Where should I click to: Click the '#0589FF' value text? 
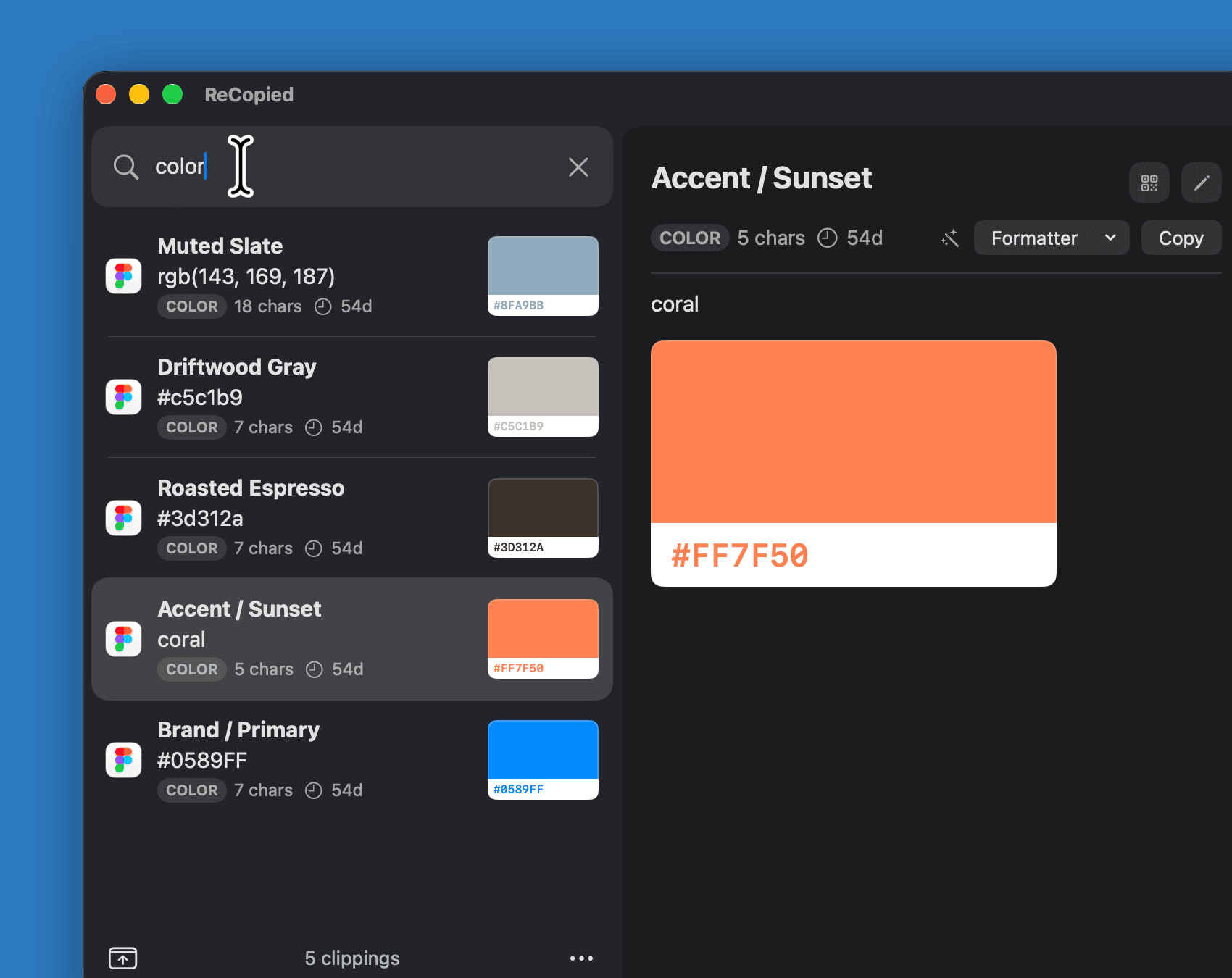(x=202, y=761)
